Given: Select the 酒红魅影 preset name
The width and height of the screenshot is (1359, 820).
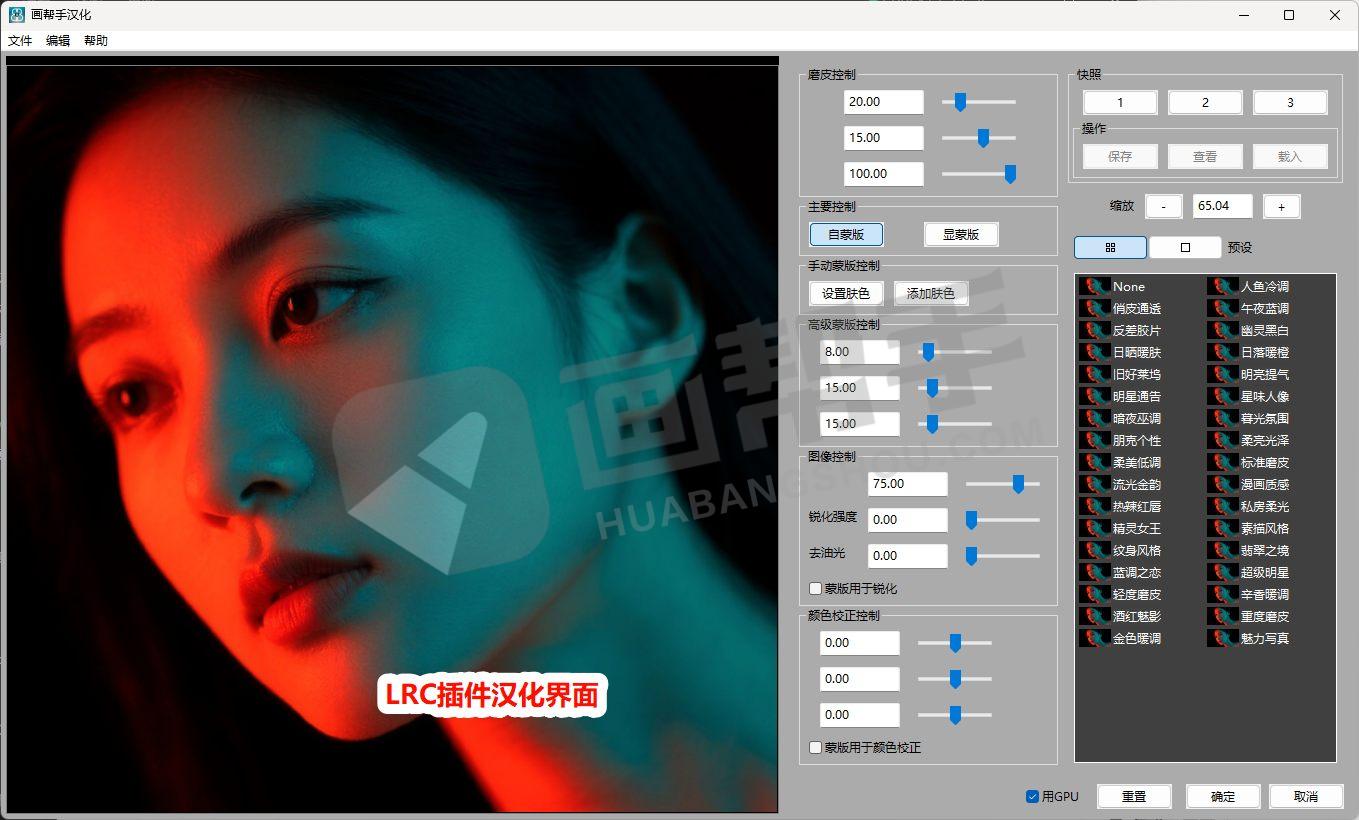Looking at the screenshot, I should [1137, 616].
